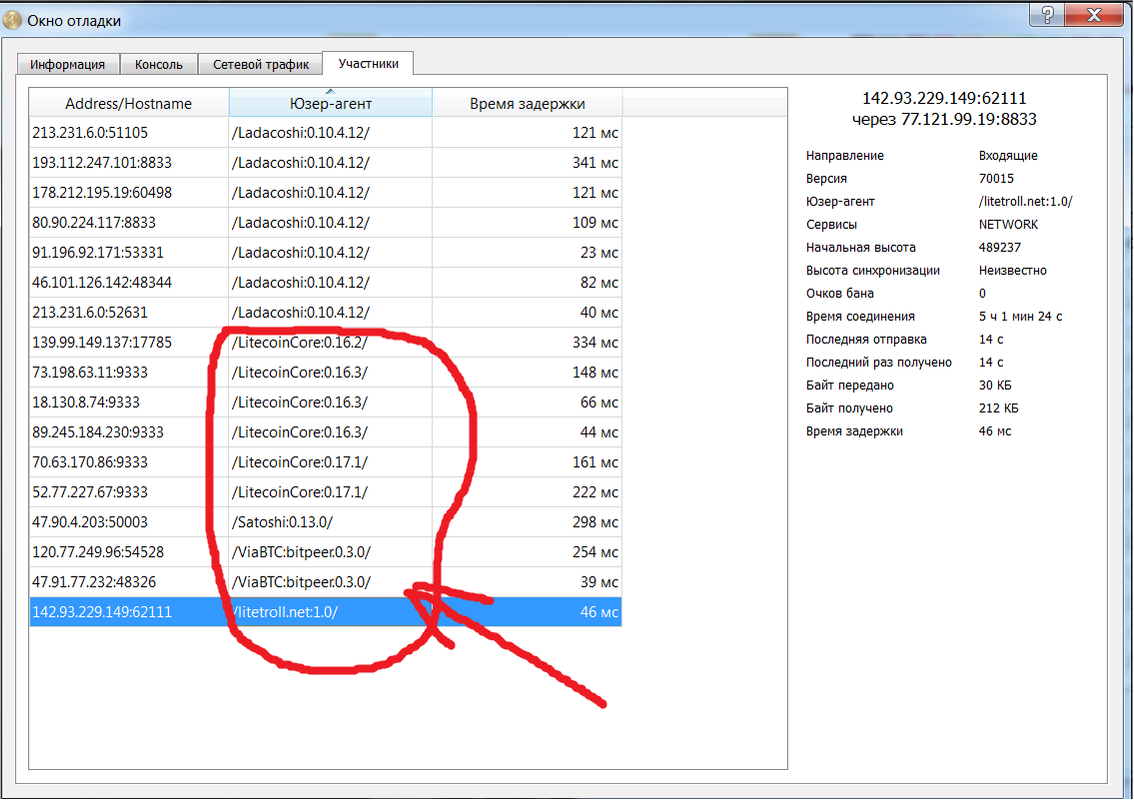This screenshot has height=800, width=1134.
Task: Click the coin icon in the title bar
Action: (12, 20)
